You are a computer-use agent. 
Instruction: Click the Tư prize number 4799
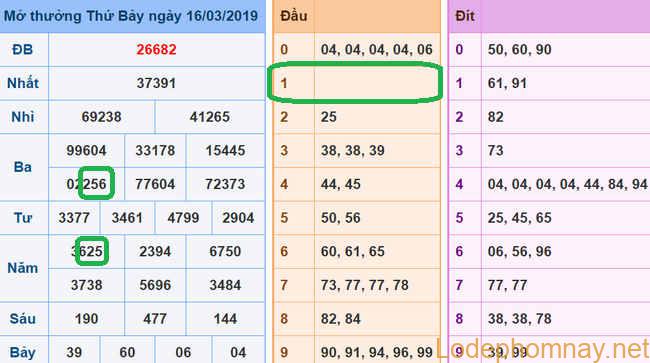183,218
